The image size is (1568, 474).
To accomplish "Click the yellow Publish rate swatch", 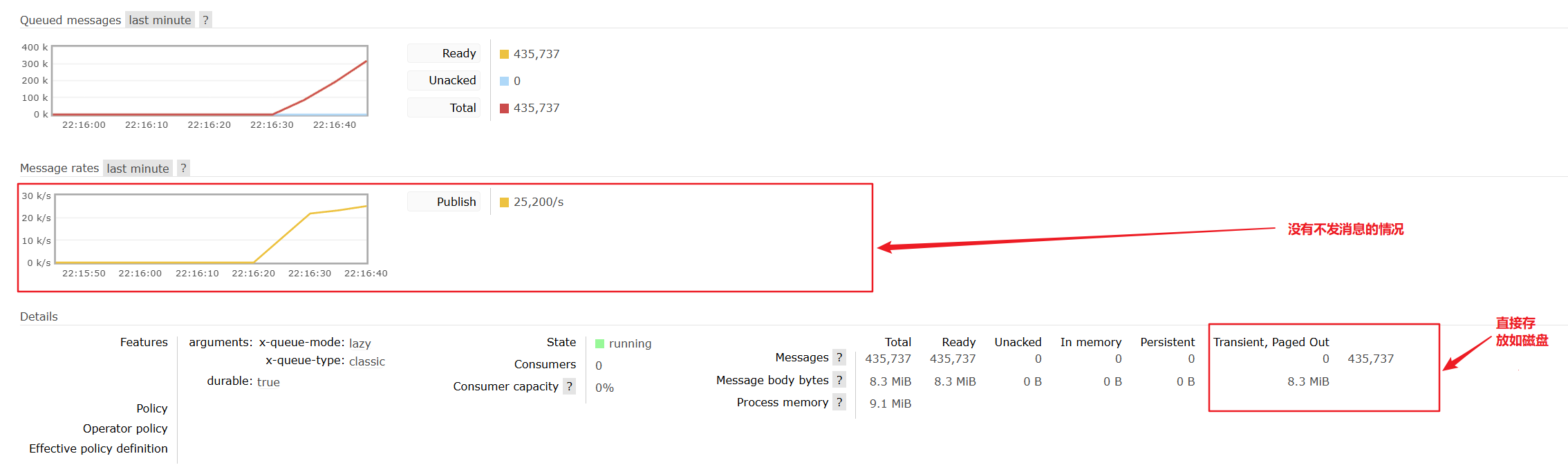I will (504, 202).
